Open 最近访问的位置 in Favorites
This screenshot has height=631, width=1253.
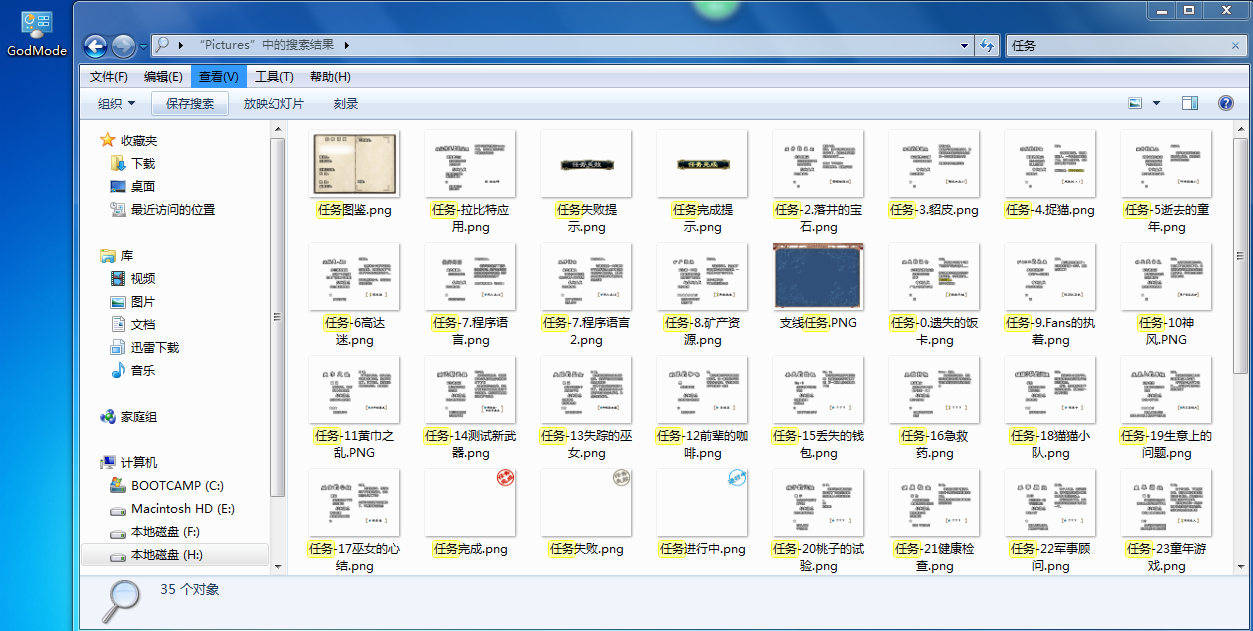point(173,209)
